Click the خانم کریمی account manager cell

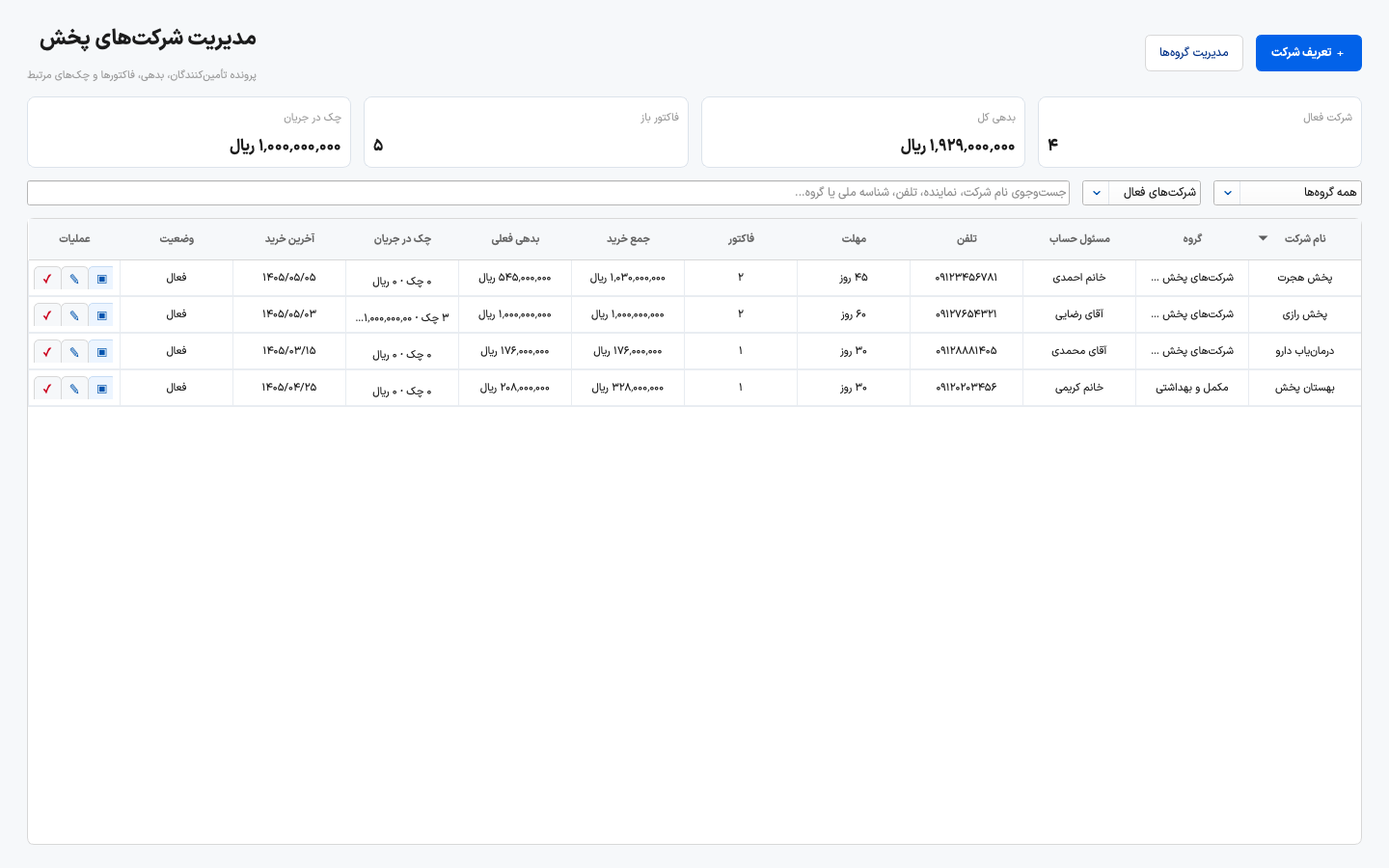tap(1079, 388)
